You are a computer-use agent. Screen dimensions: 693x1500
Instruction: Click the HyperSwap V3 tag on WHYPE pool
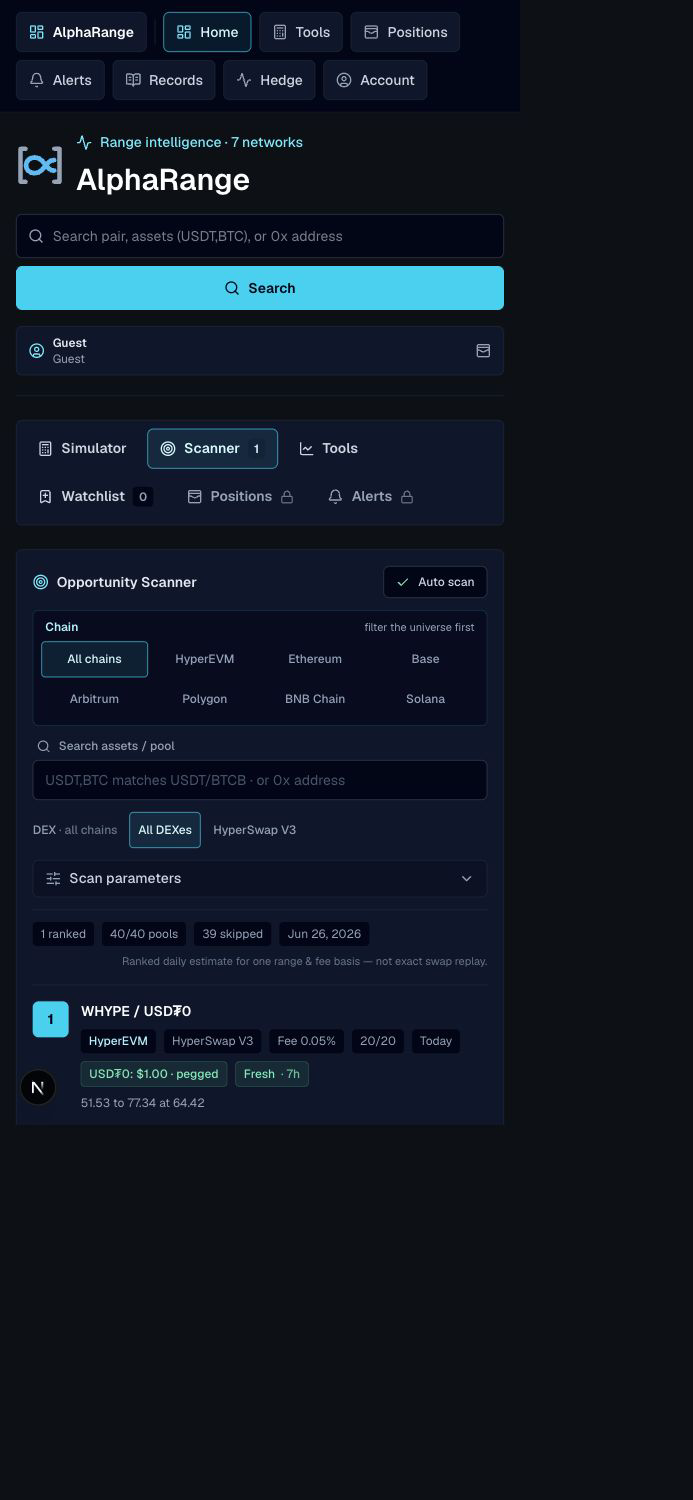[x=212, y=1041]
